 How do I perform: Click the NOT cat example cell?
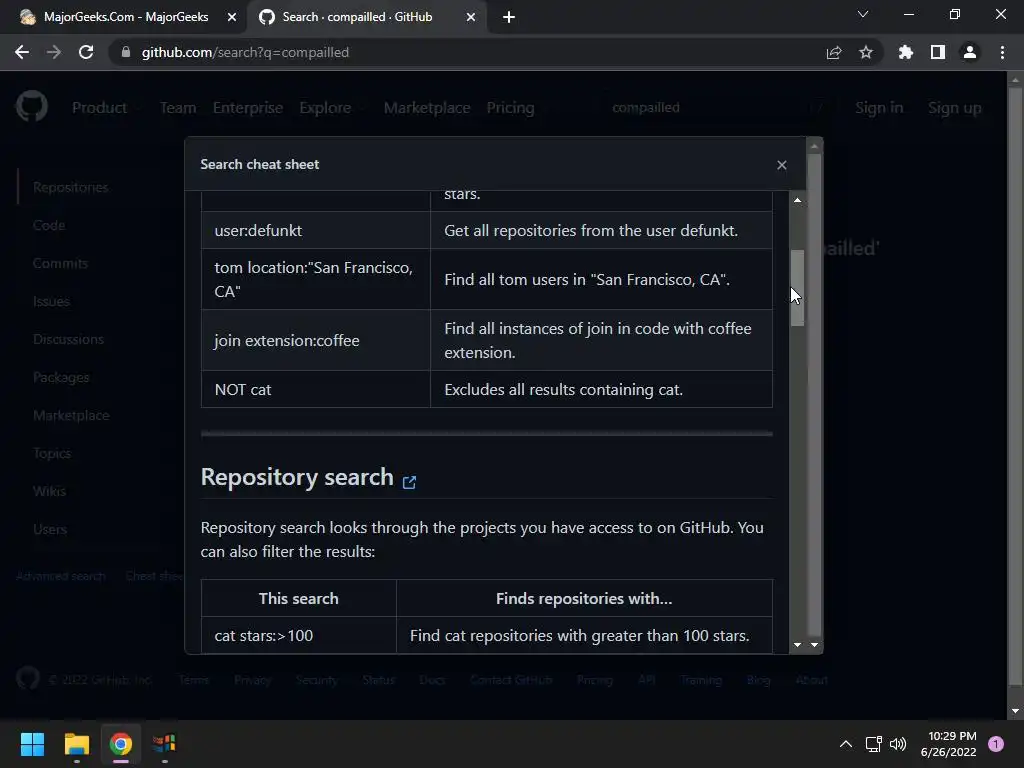[316, 390]
